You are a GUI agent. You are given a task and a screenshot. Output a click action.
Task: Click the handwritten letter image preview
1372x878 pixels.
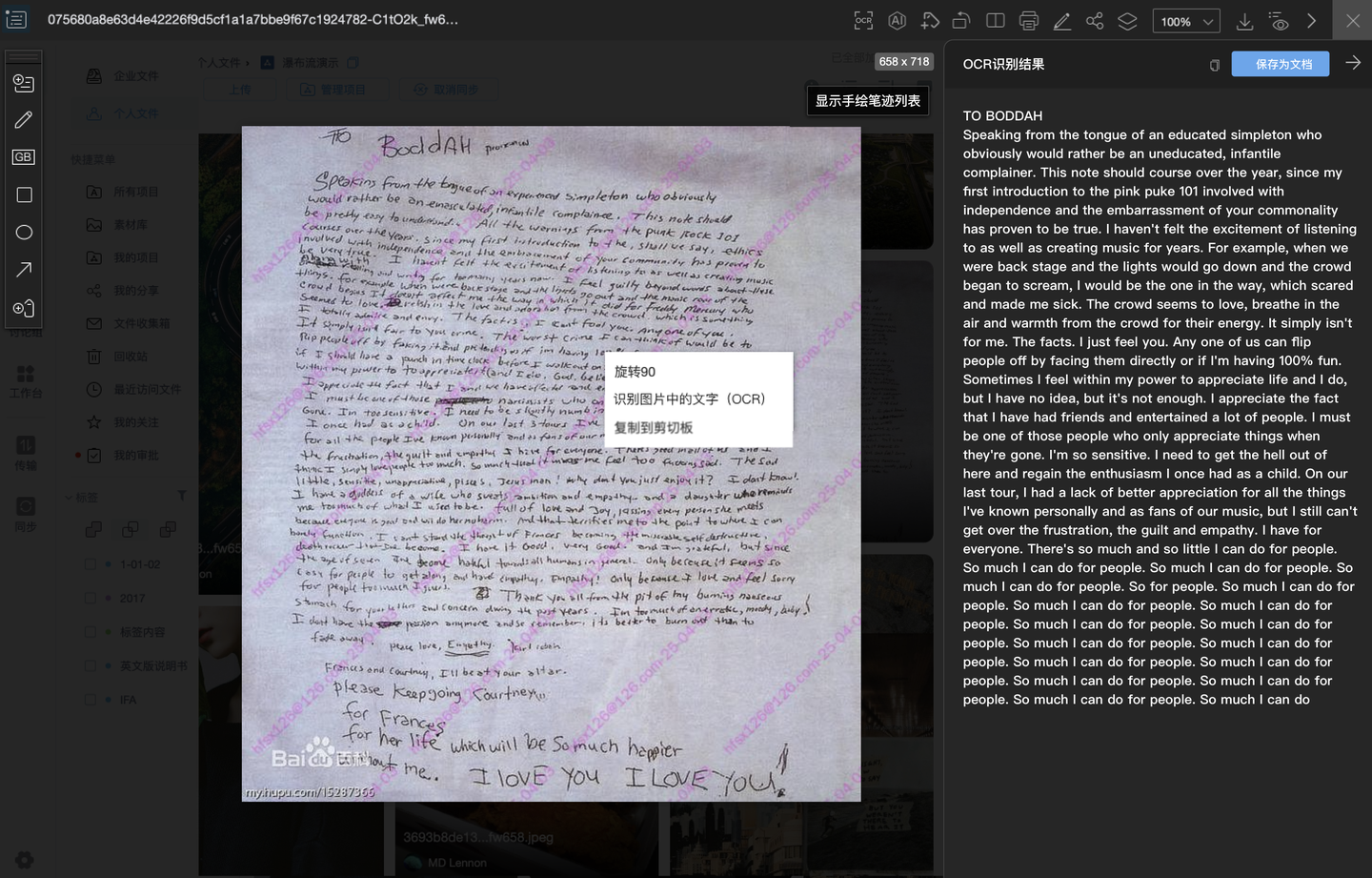tap(551, 463)
